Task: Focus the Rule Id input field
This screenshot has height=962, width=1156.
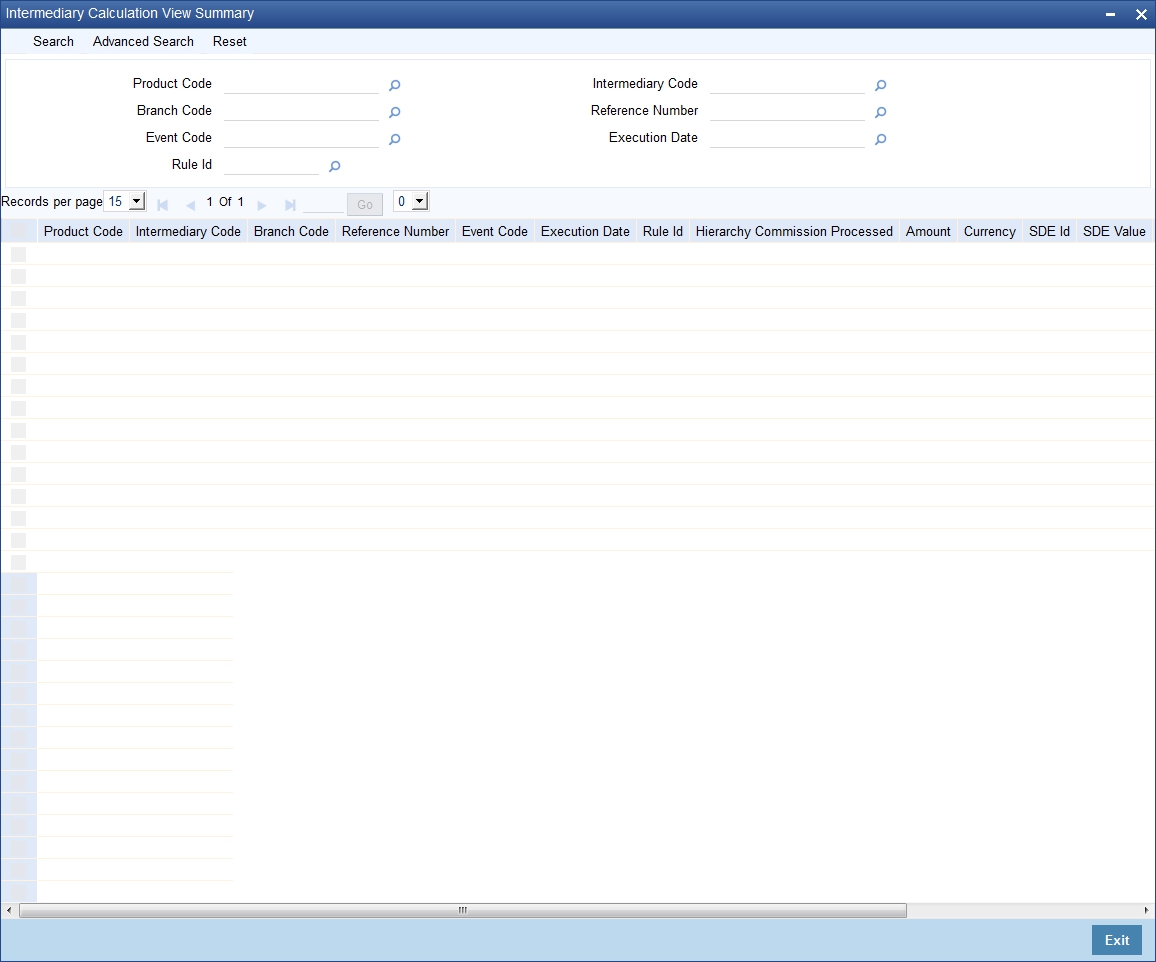Action: pos(271,165)
